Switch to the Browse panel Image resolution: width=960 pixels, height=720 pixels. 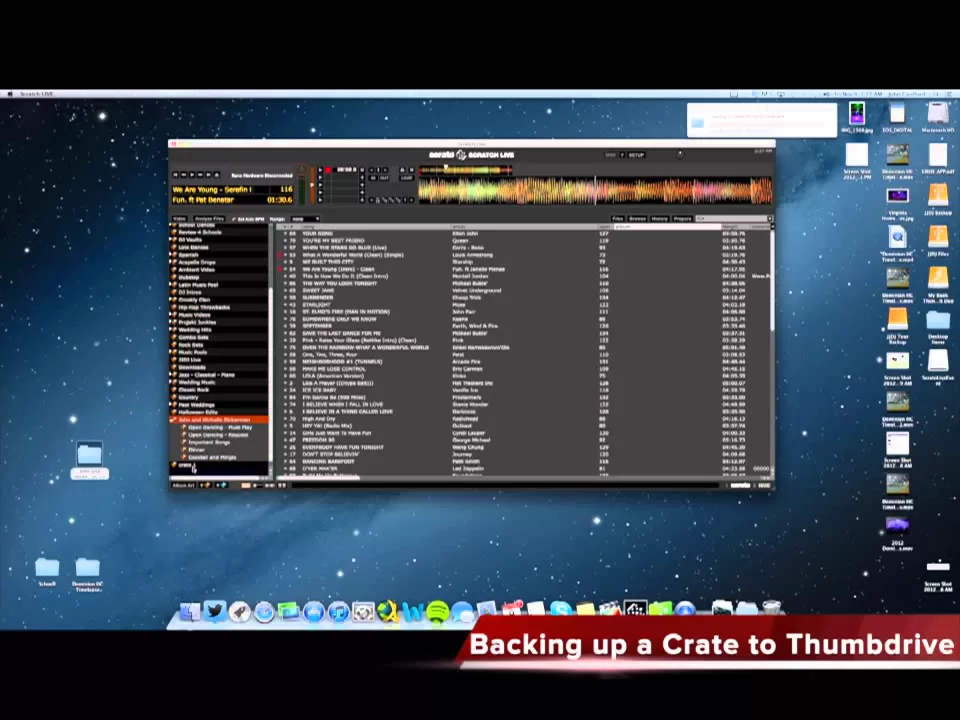[637, 219]
